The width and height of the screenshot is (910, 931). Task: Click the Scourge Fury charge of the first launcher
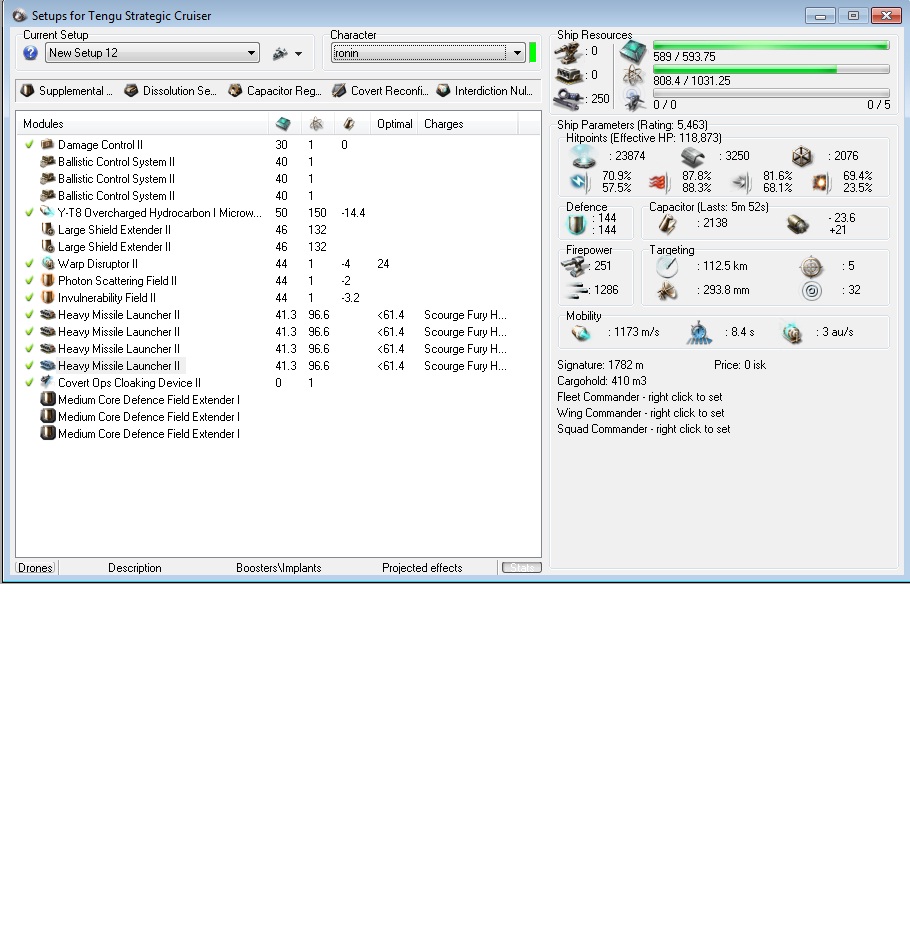click(x=465, y=315)
